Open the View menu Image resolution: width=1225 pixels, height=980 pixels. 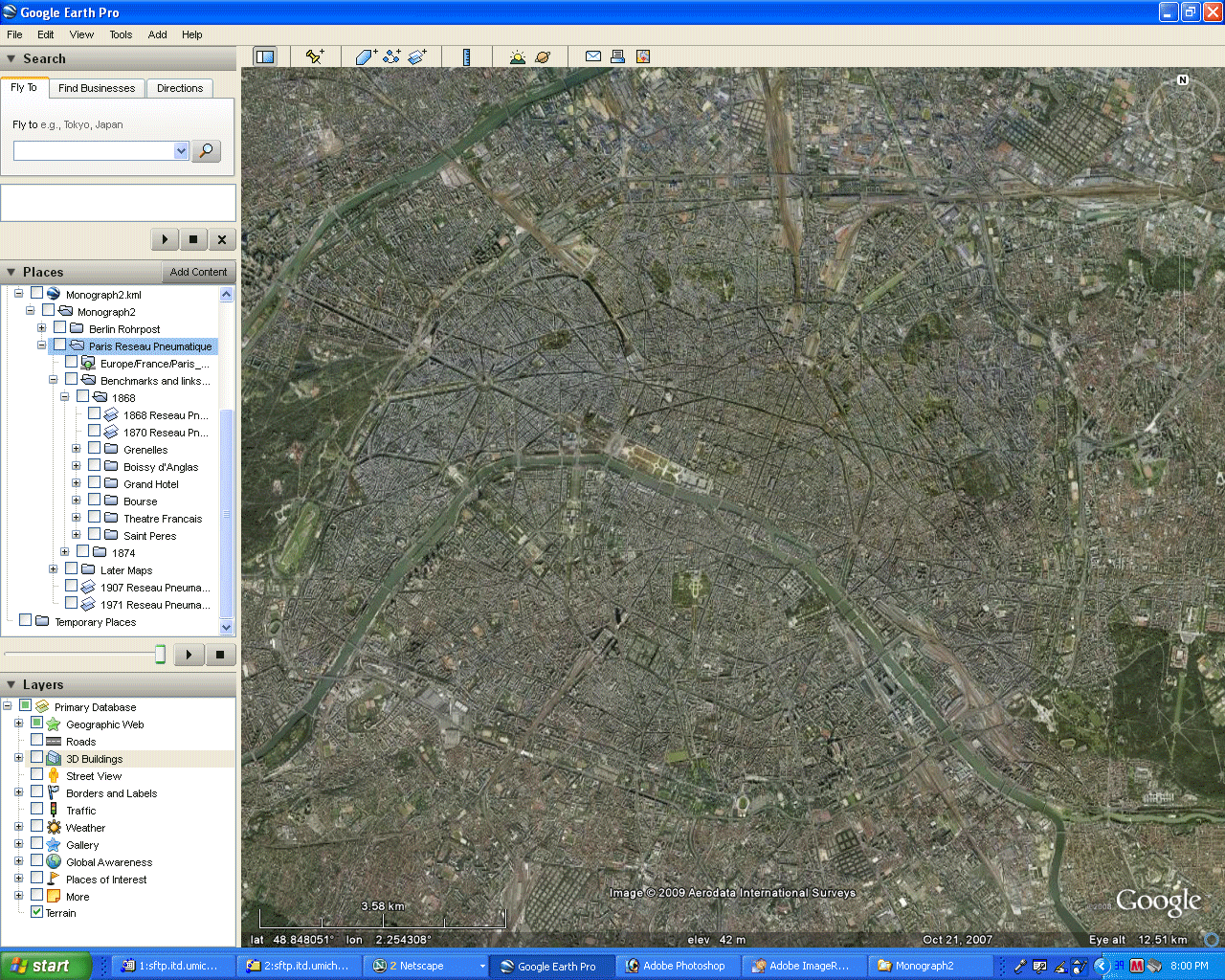tap(81, 34)
